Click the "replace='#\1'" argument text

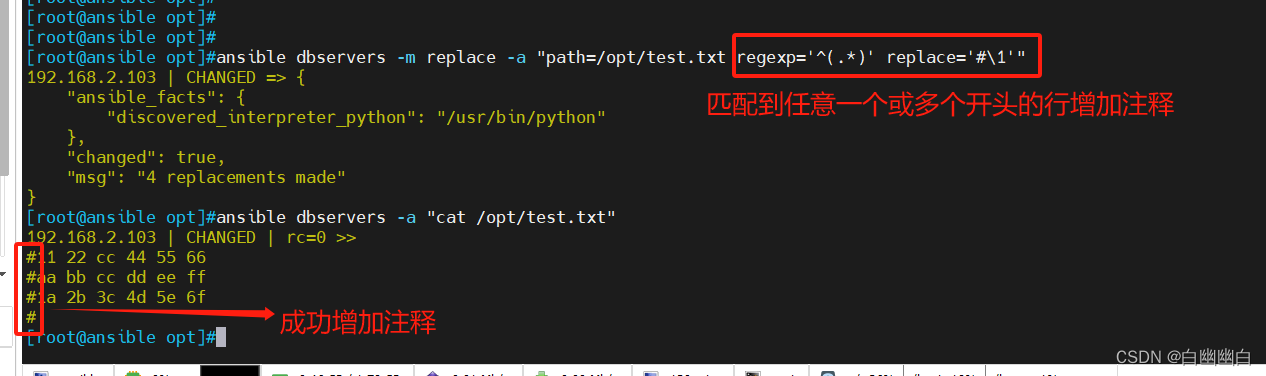tap(951, 57)
